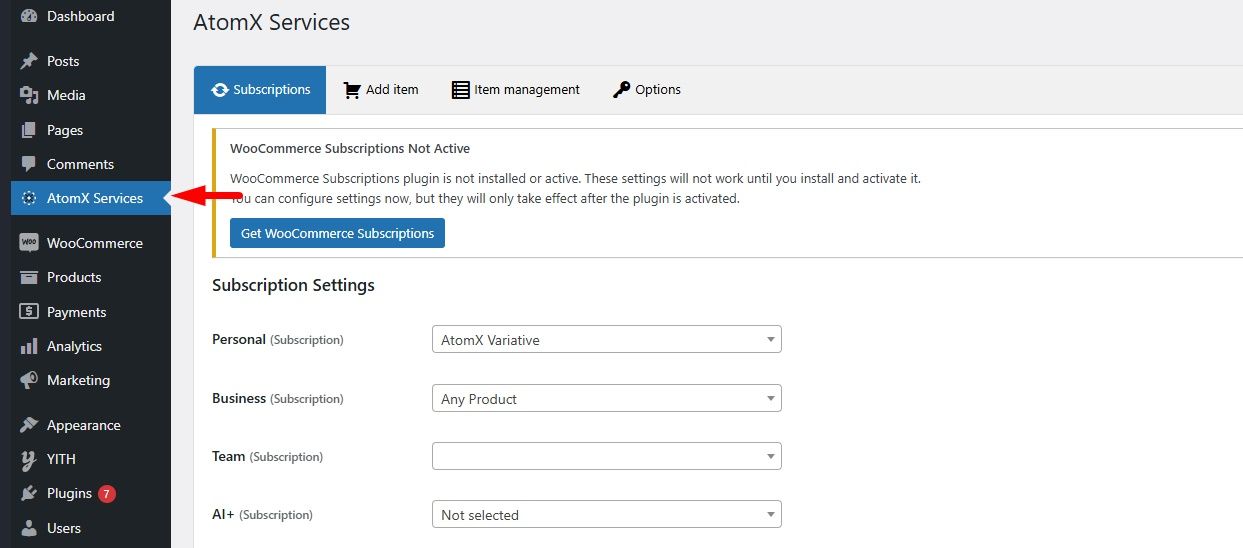Click the Business (Subscription) label
The width and height of the screenshot is (1243, 548).
278,398
